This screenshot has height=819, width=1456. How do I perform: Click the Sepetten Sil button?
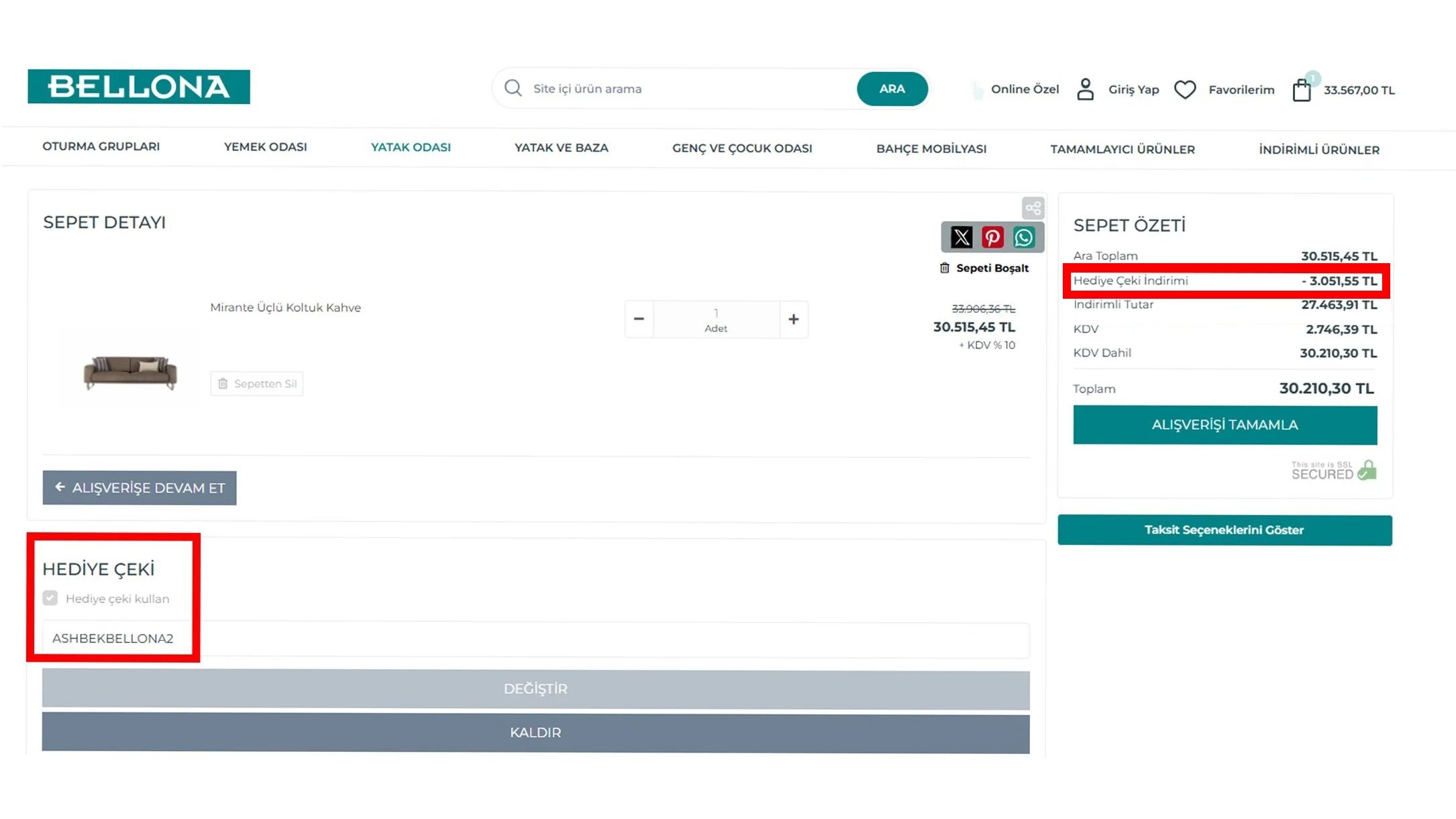pyautogui.click(x=257, y=384)
